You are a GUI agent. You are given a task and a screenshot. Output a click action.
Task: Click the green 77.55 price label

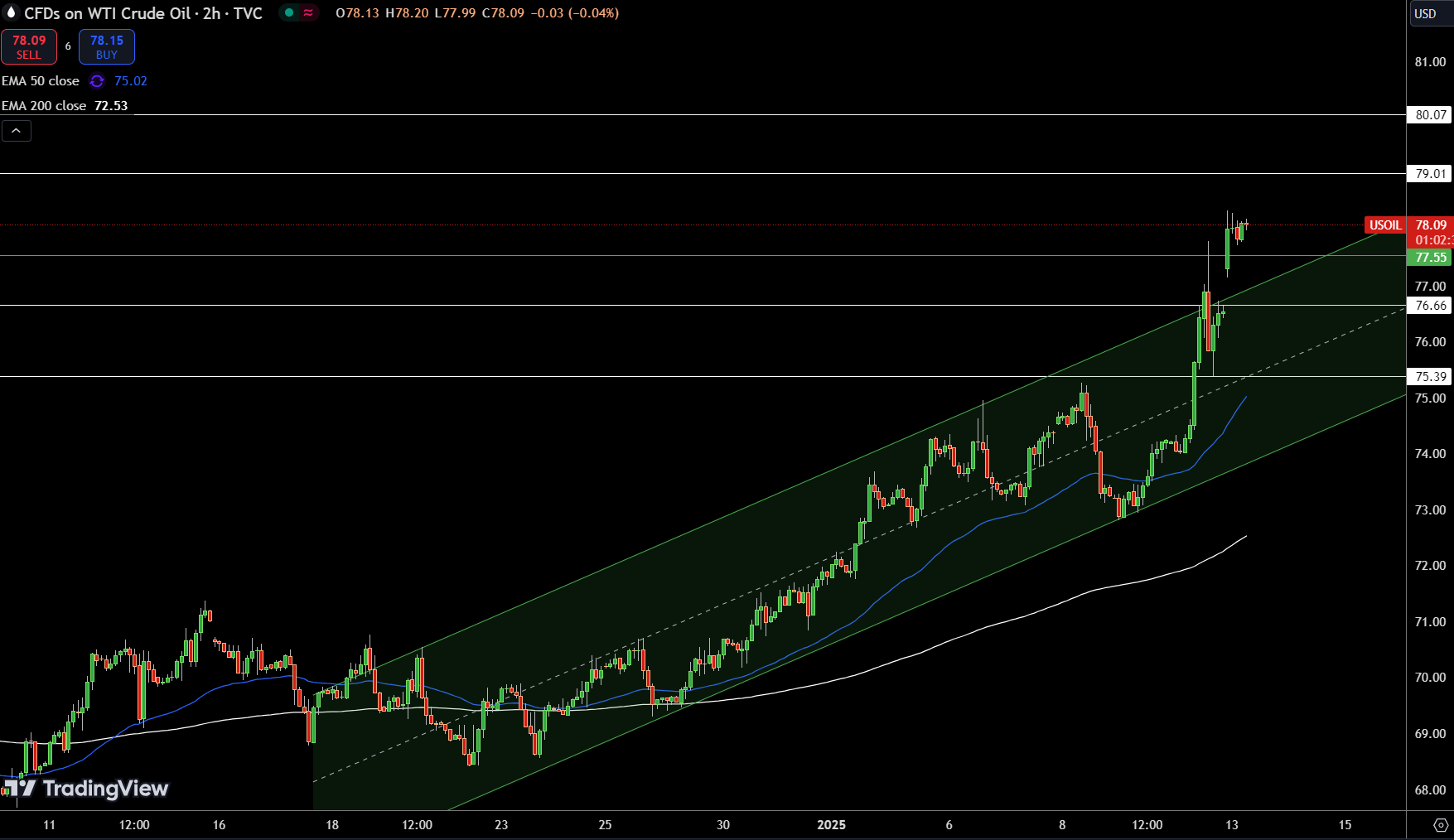pos(1430,258)
